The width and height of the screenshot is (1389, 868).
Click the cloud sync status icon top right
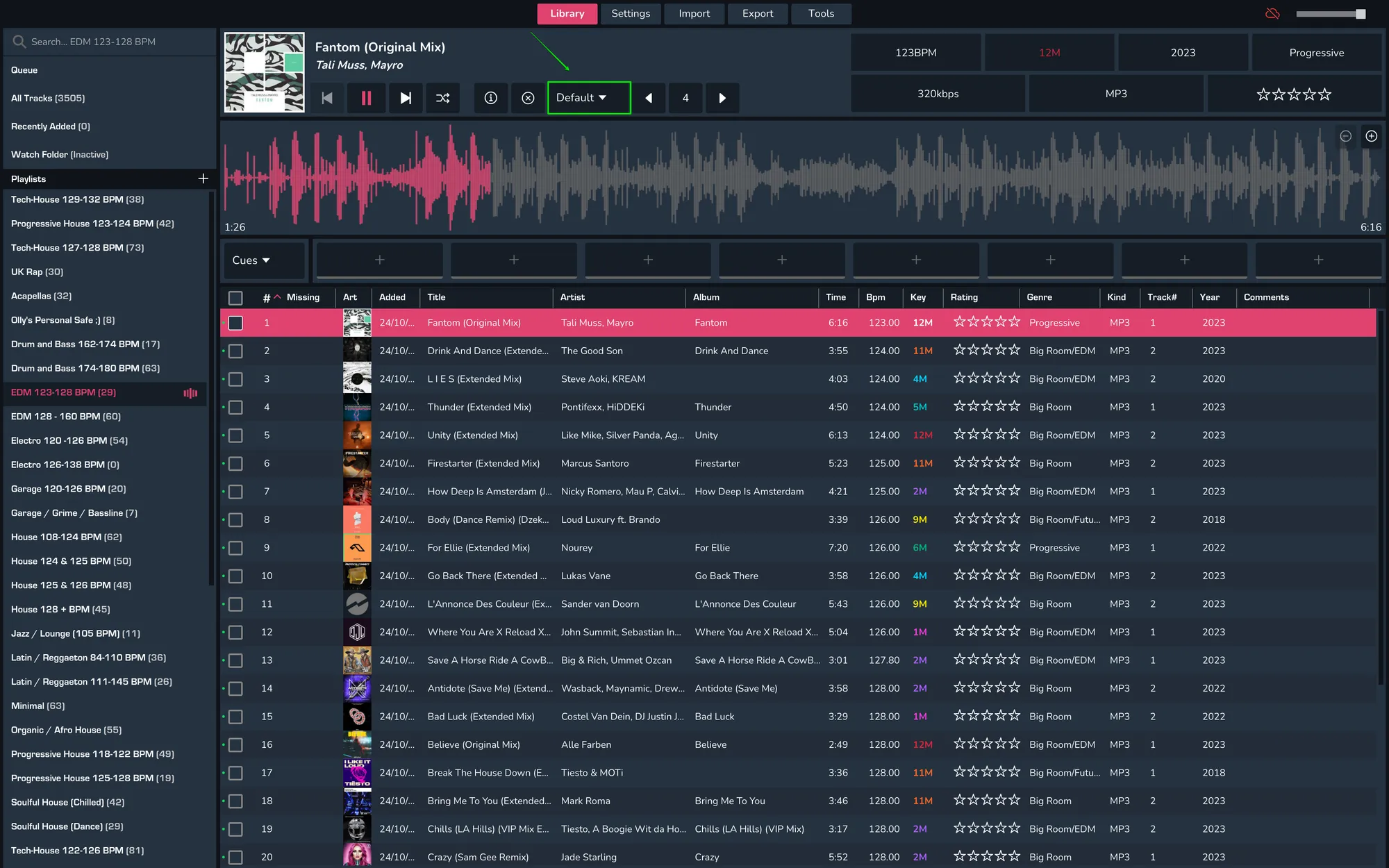tap(1273, 13)
